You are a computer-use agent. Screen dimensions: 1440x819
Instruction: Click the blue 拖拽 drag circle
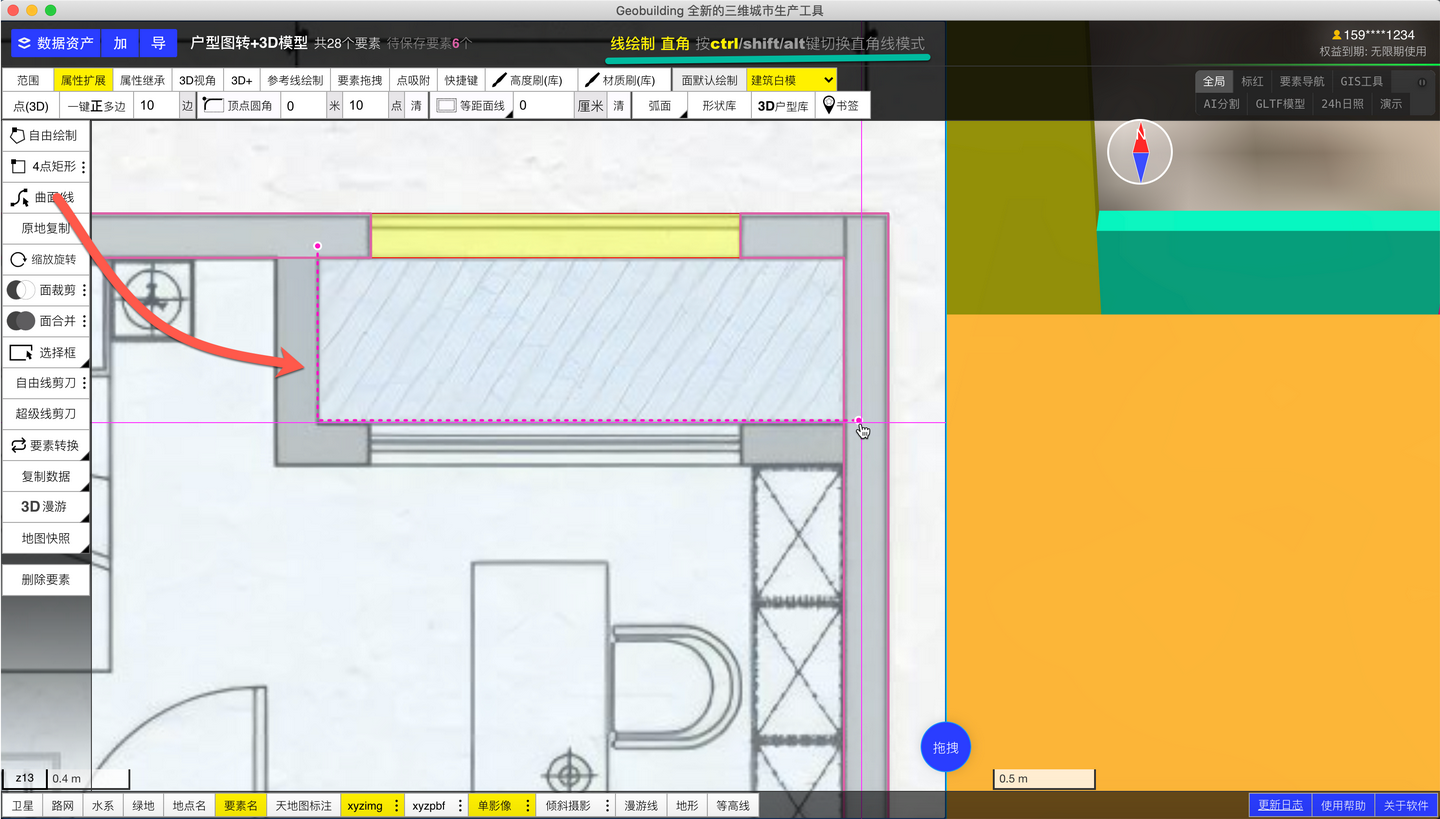pos(945,747)
